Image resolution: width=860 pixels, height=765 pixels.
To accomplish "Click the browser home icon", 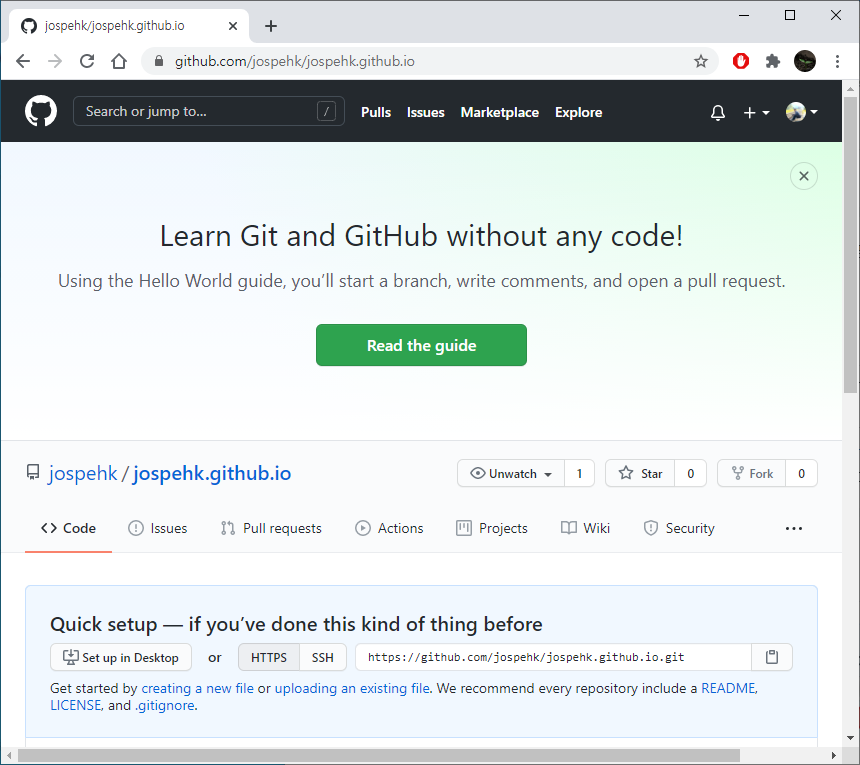I will point(119,61).
